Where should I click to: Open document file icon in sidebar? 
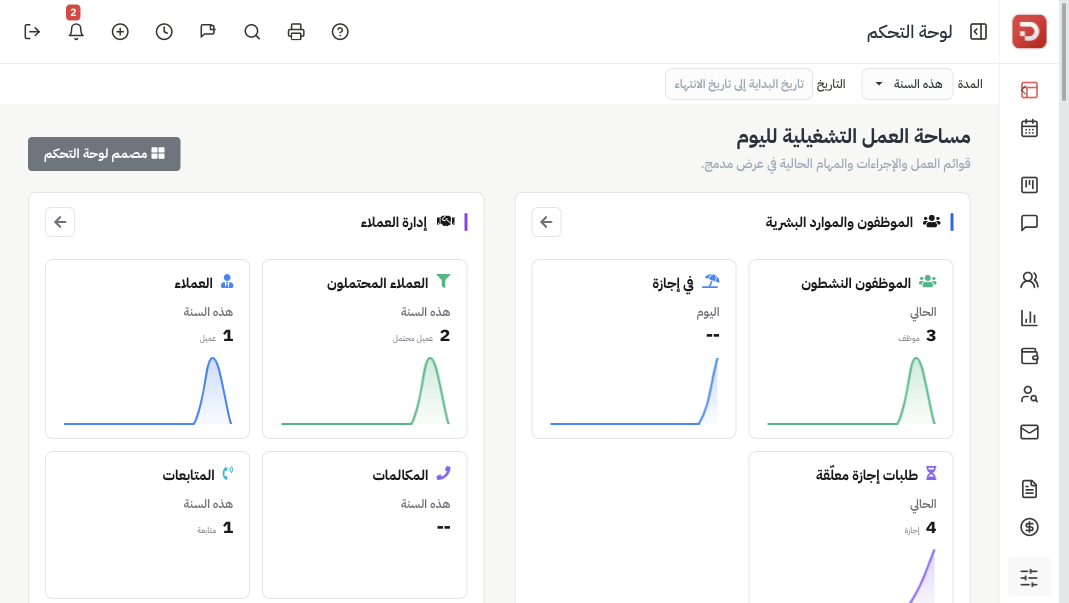point(1029,488)
